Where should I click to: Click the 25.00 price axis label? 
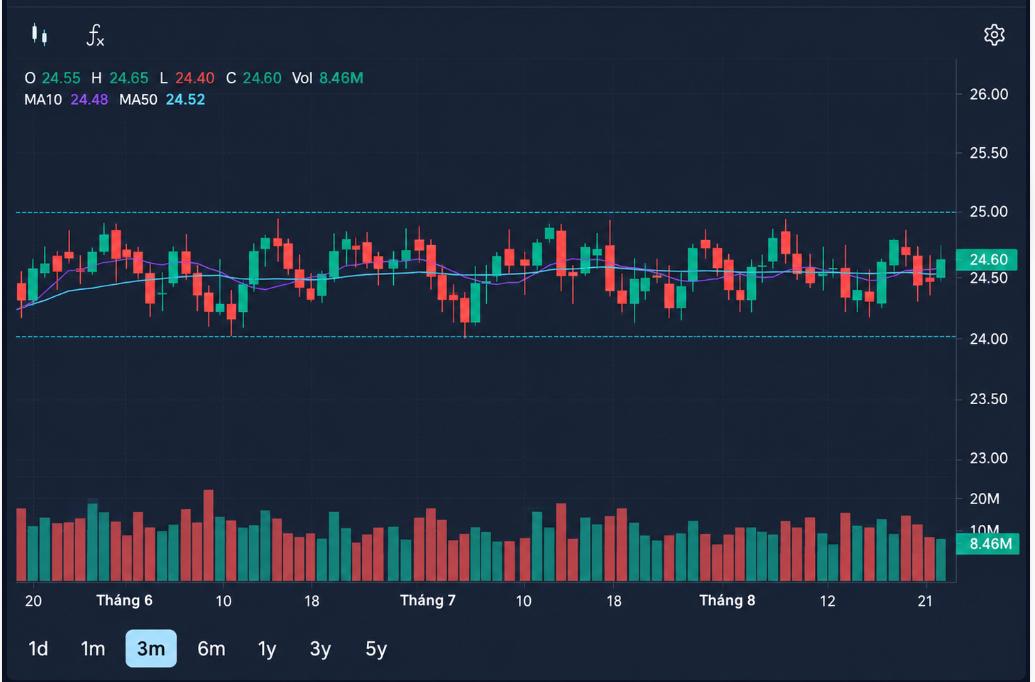[988, 212]
